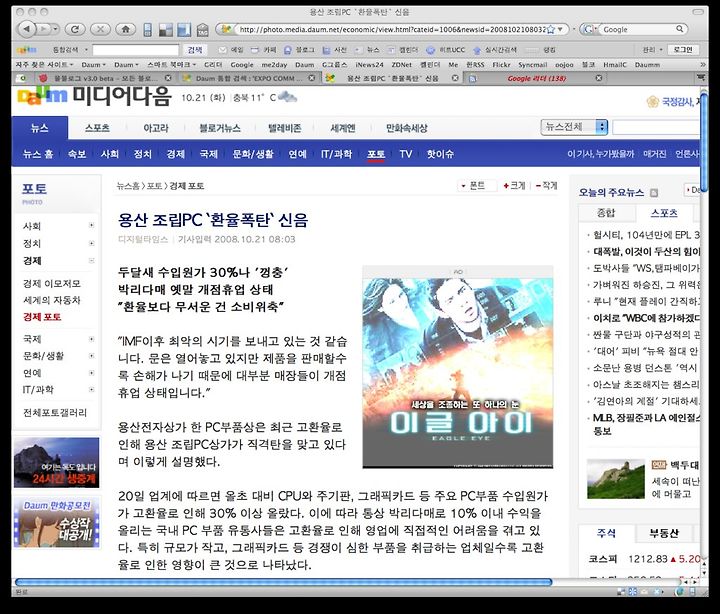The width and height of the screenshot is (720, 614).
Task: Click the mobile phone toolbar icon
Action: pos(147,30)
